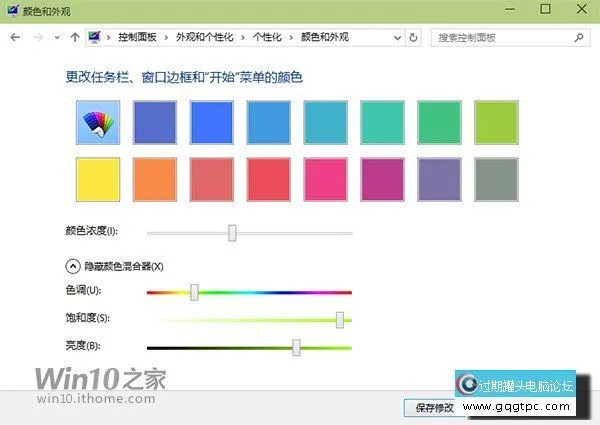Viewport: 600px width, 425px height.
Task: Navigate to 外观和个性化 breadcrumb
Action: [204, 37]
